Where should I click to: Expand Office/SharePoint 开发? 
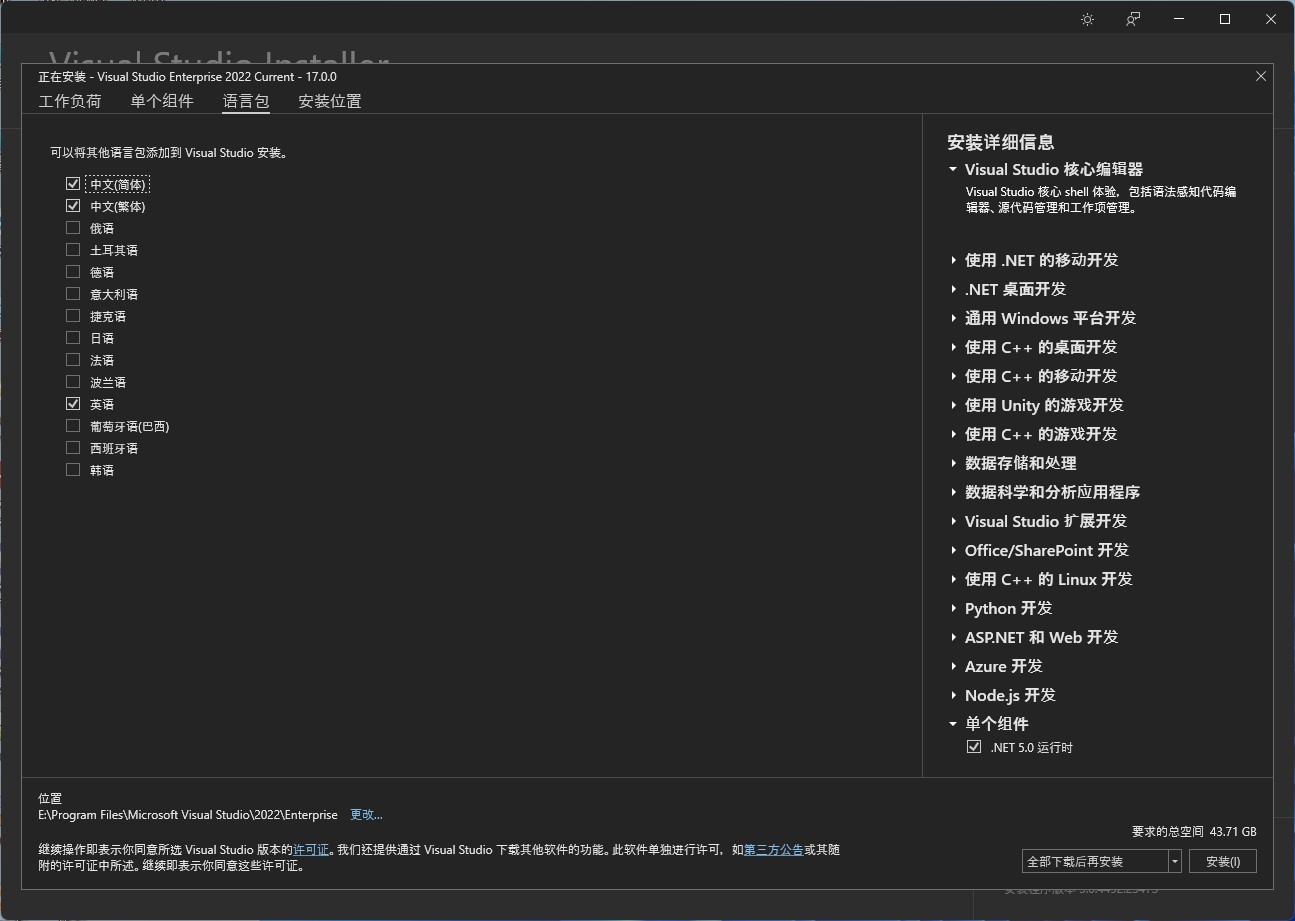953,550
